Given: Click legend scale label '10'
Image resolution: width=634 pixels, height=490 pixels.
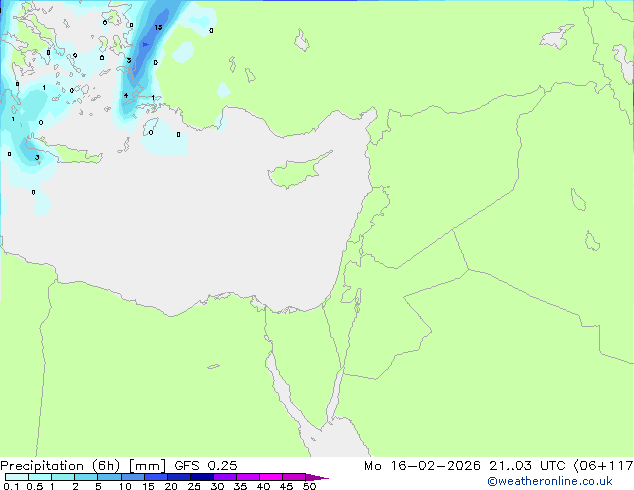Looking at the screenshot, I should 125,486.
